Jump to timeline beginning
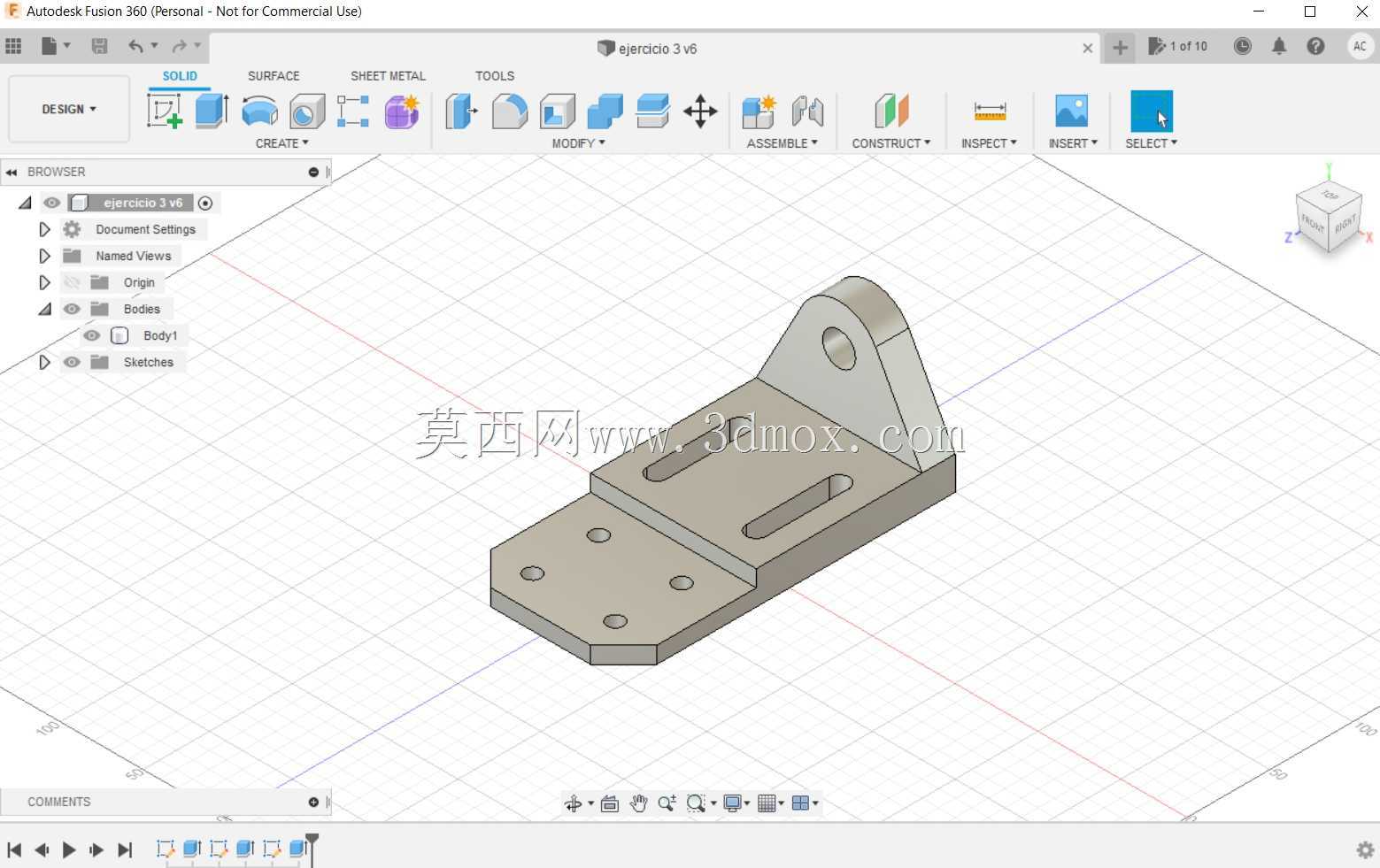This screenshot has width=1380, height=868. pyautogui.click(x=14, y=850)
